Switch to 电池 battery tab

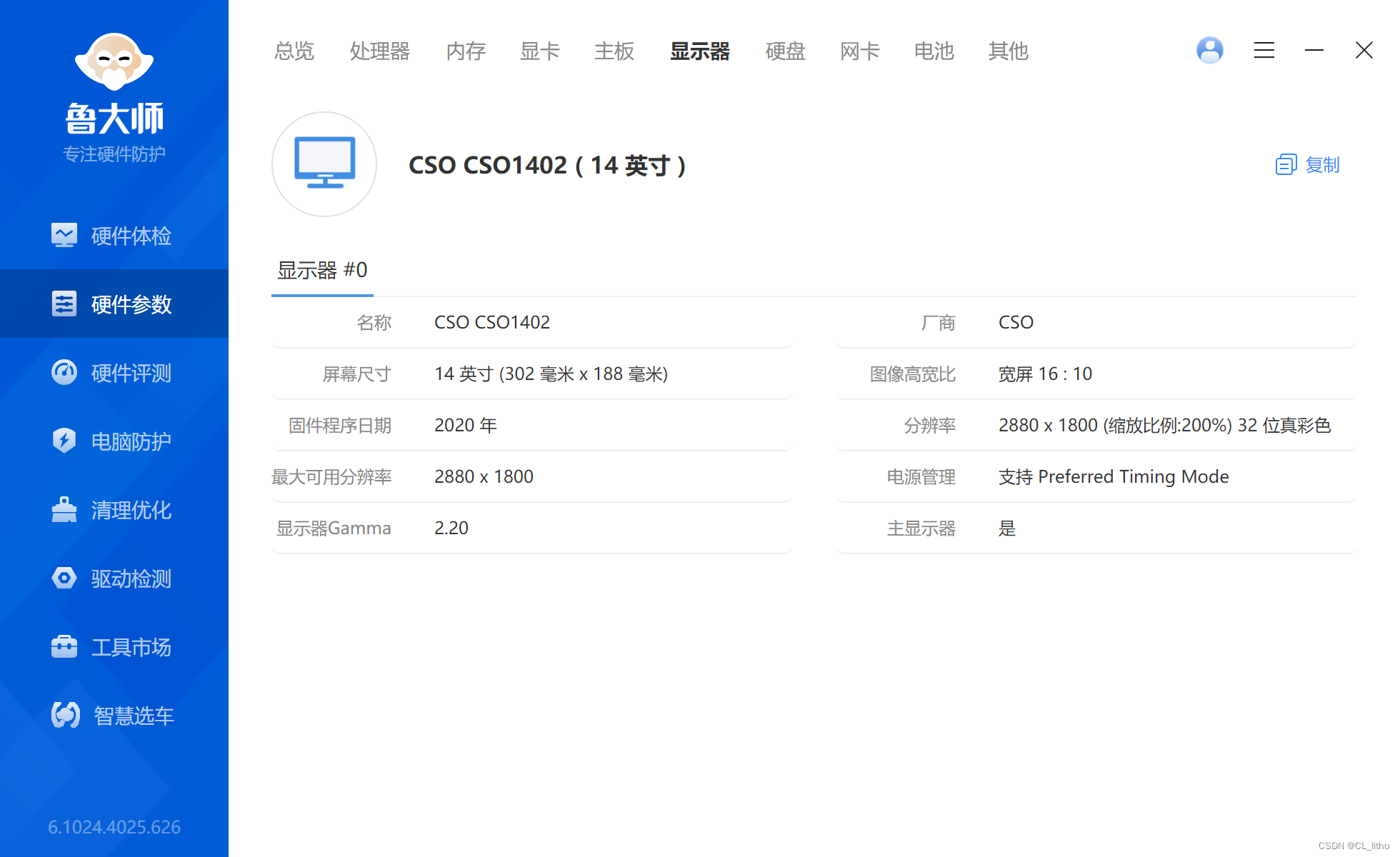(934, 51)
